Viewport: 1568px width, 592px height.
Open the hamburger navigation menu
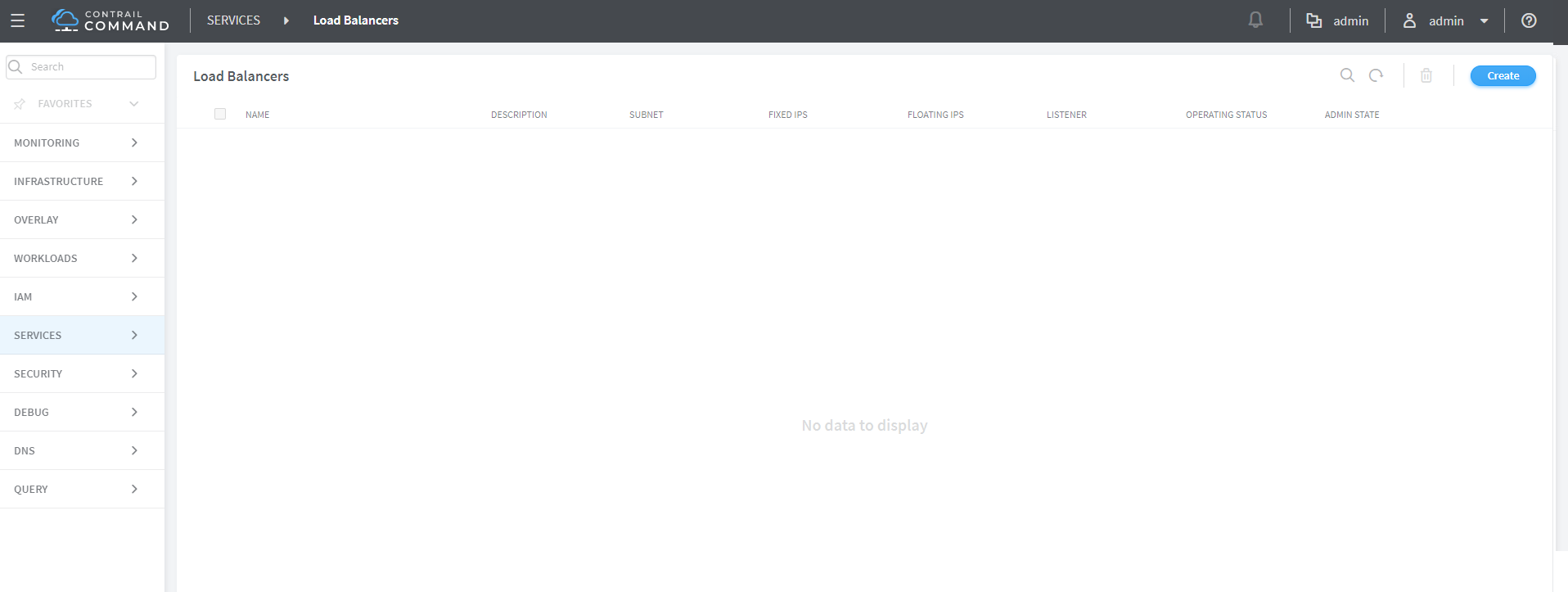(x=17, y=20)
